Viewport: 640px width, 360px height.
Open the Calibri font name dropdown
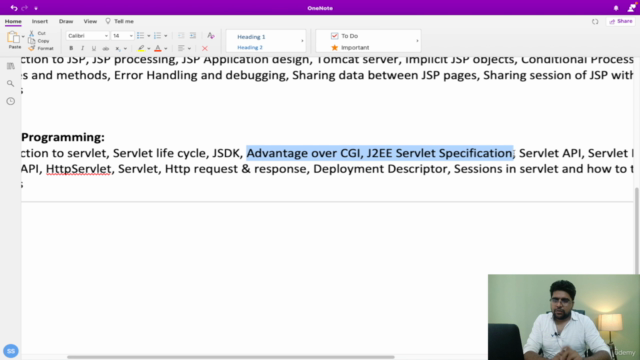click(x=87, y=36)
